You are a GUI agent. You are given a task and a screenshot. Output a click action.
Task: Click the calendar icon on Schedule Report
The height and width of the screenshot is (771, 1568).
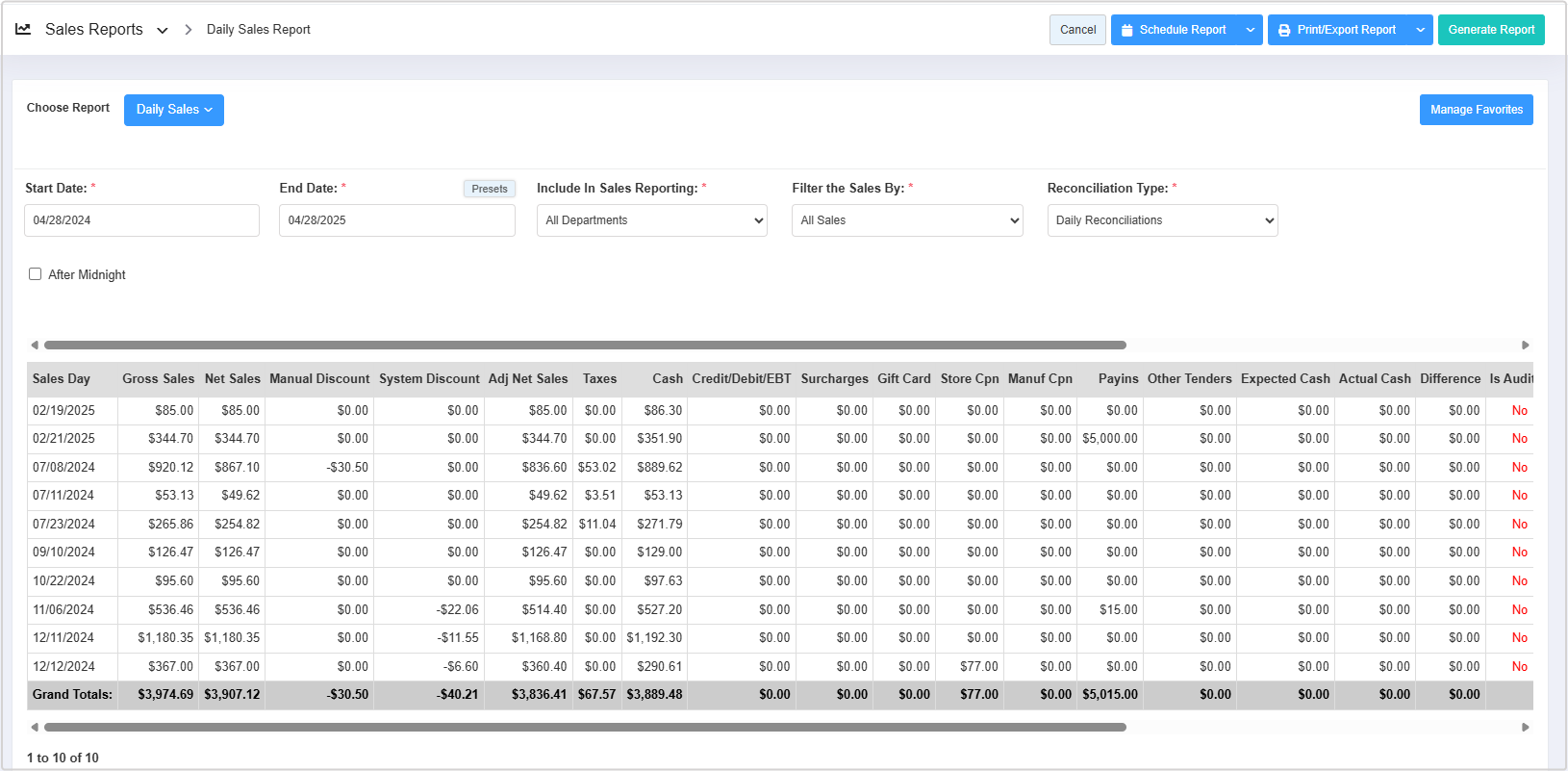(1127, 30)
